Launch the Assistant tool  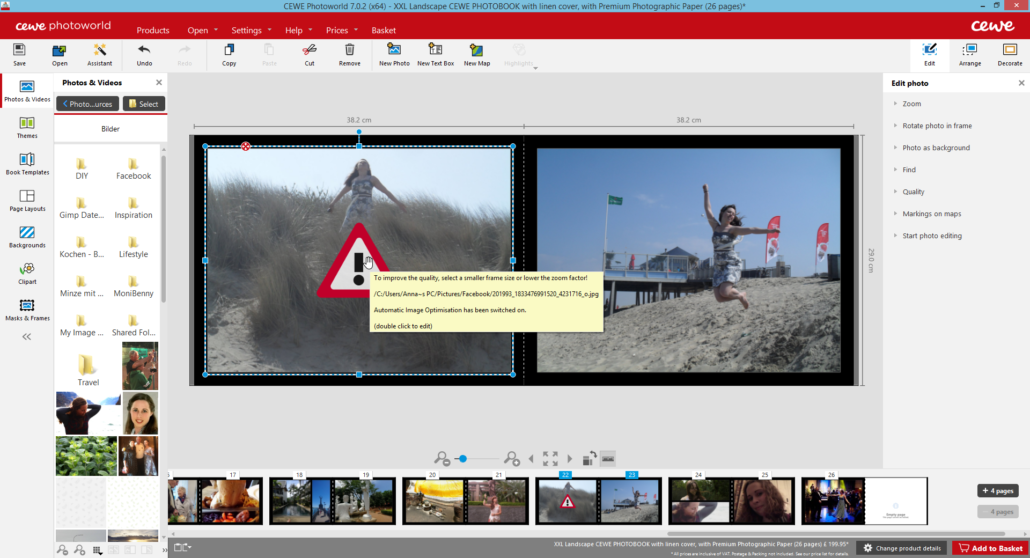click(100, 55)
